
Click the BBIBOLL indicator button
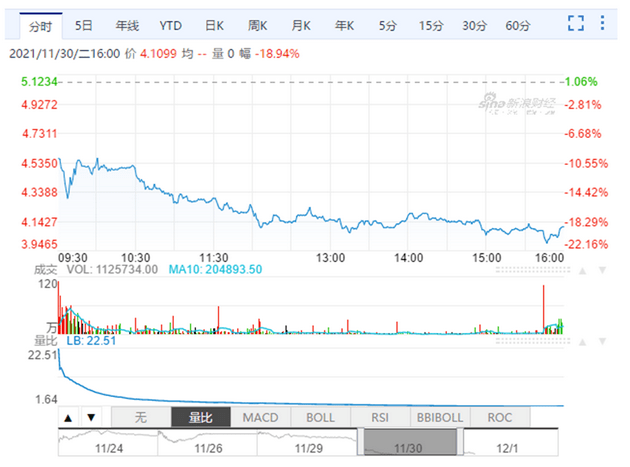pyautogui.click(x=439, y=416)
